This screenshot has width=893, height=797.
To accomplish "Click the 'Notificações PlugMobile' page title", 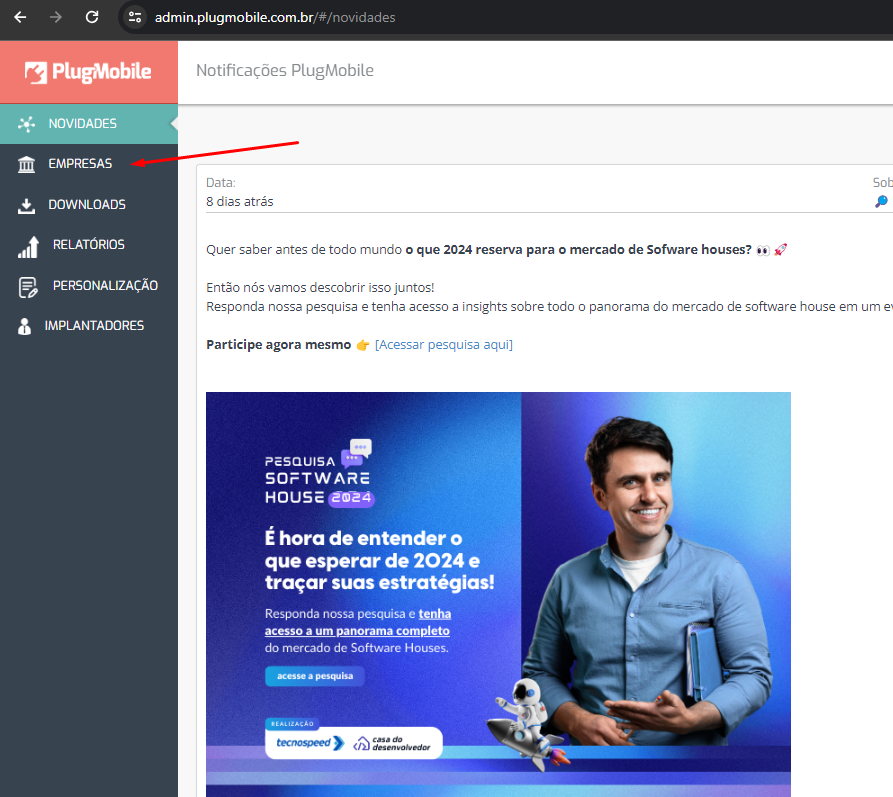I will click(x=285, y=71).
